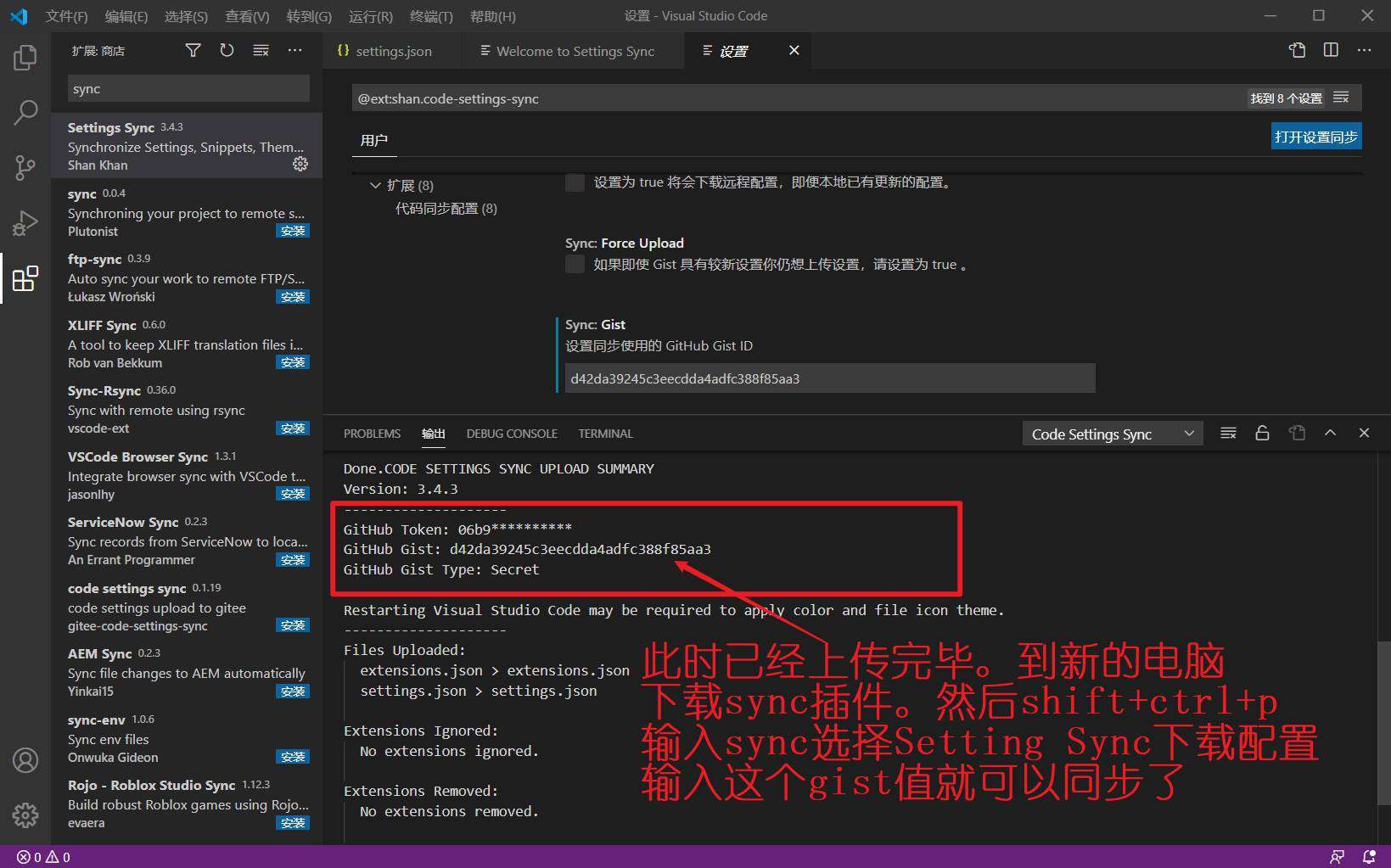Viewport: 1391px width, 868px height.
Task: Open the 选择(S) menu
Action: (186, 16)
